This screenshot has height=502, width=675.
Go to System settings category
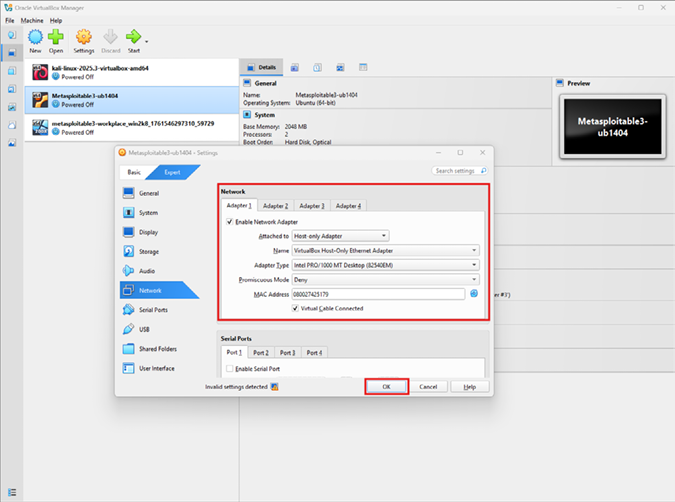tap(148, 213)
